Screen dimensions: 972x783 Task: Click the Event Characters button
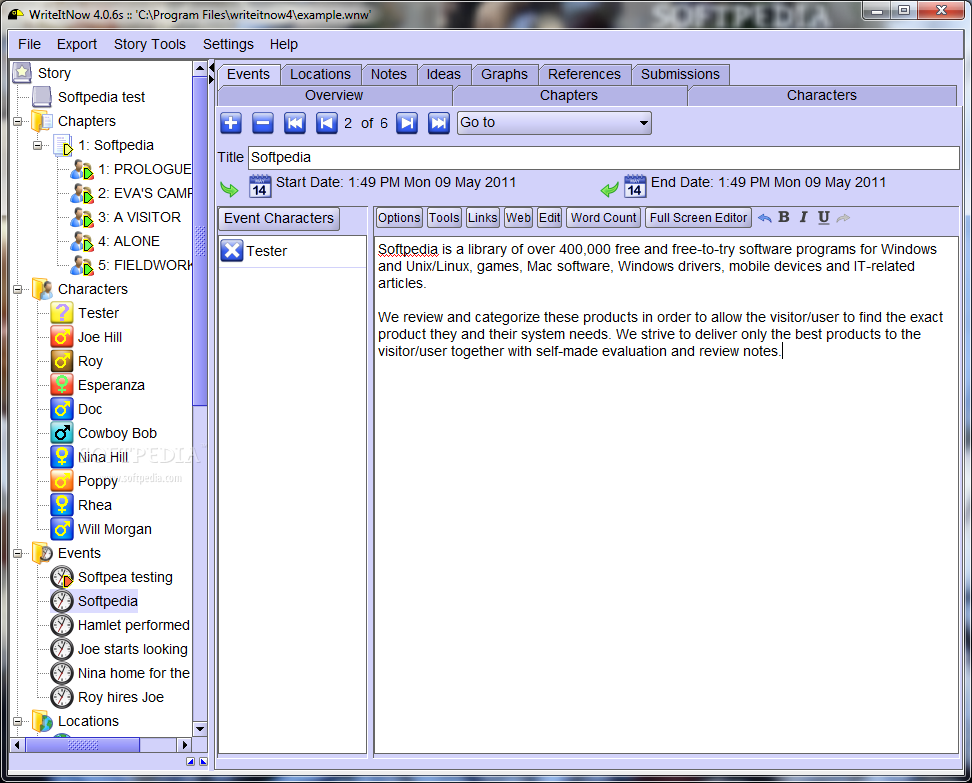[x=279, y=218]
